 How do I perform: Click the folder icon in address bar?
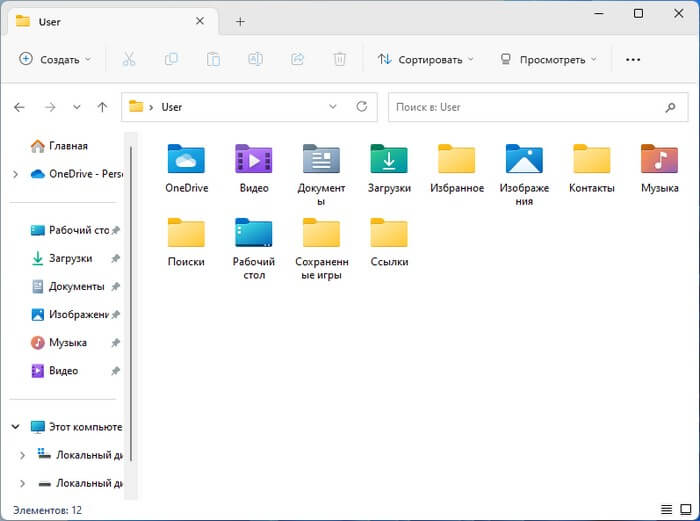click(x=136, y=107)
